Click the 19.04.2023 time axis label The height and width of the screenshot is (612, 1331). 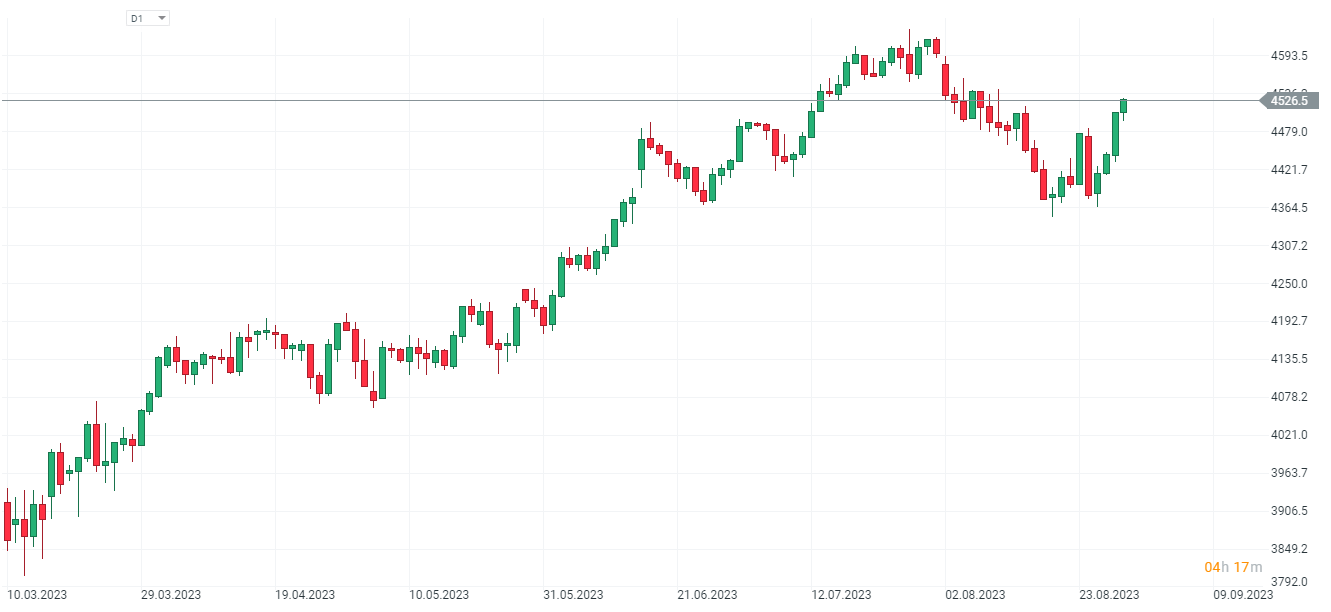pos(305,594)
